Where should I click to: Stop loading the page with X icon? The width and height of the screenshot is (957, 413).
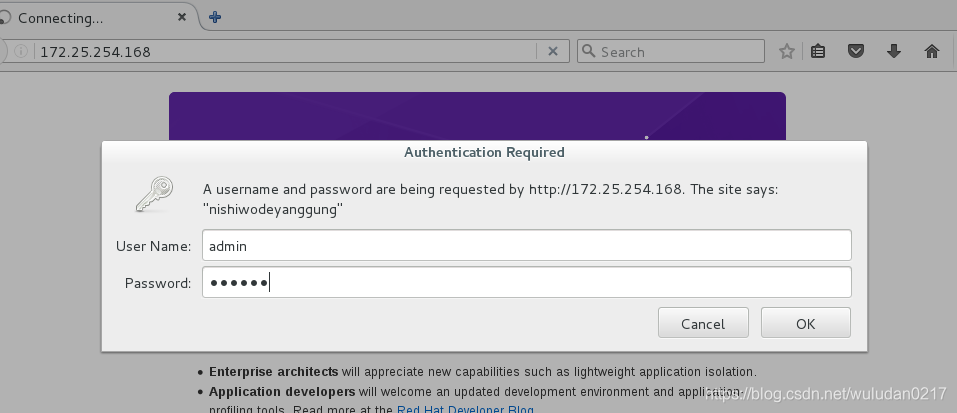553,52
